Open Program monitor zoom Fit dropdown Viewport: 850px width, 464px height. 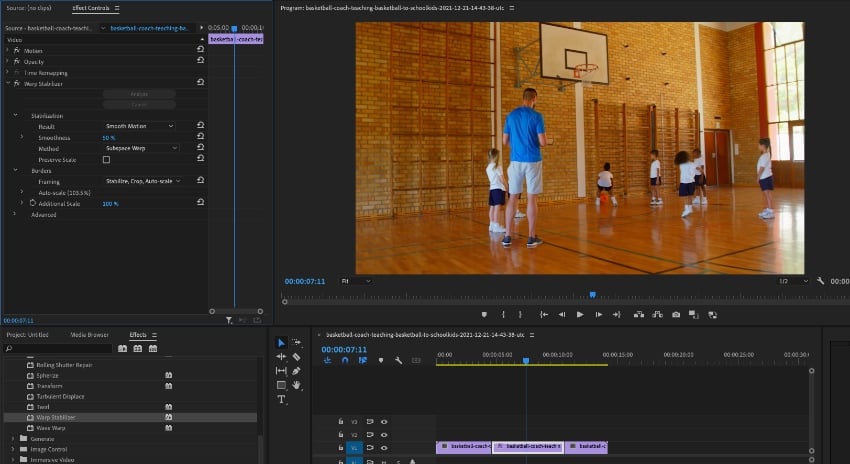[x=355, y=281]
